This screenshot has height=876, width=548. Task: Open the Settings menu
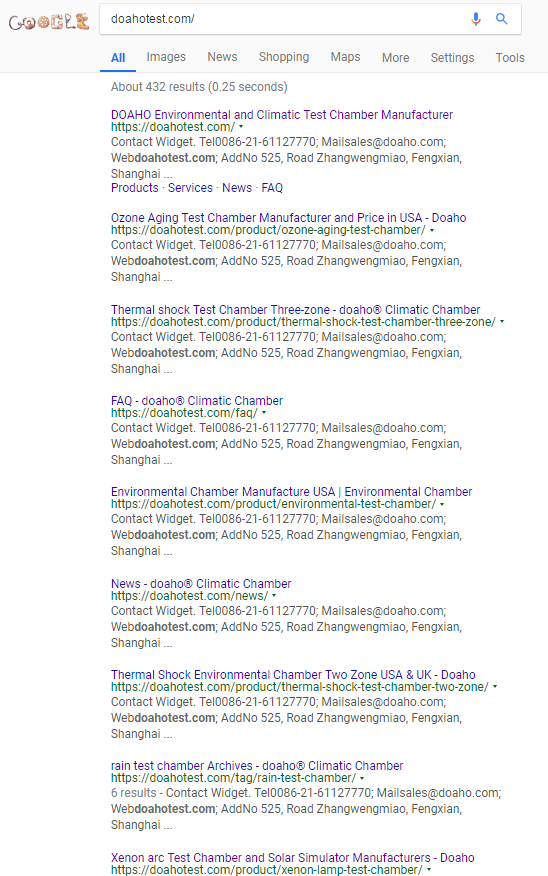click(x=452, y=58)
